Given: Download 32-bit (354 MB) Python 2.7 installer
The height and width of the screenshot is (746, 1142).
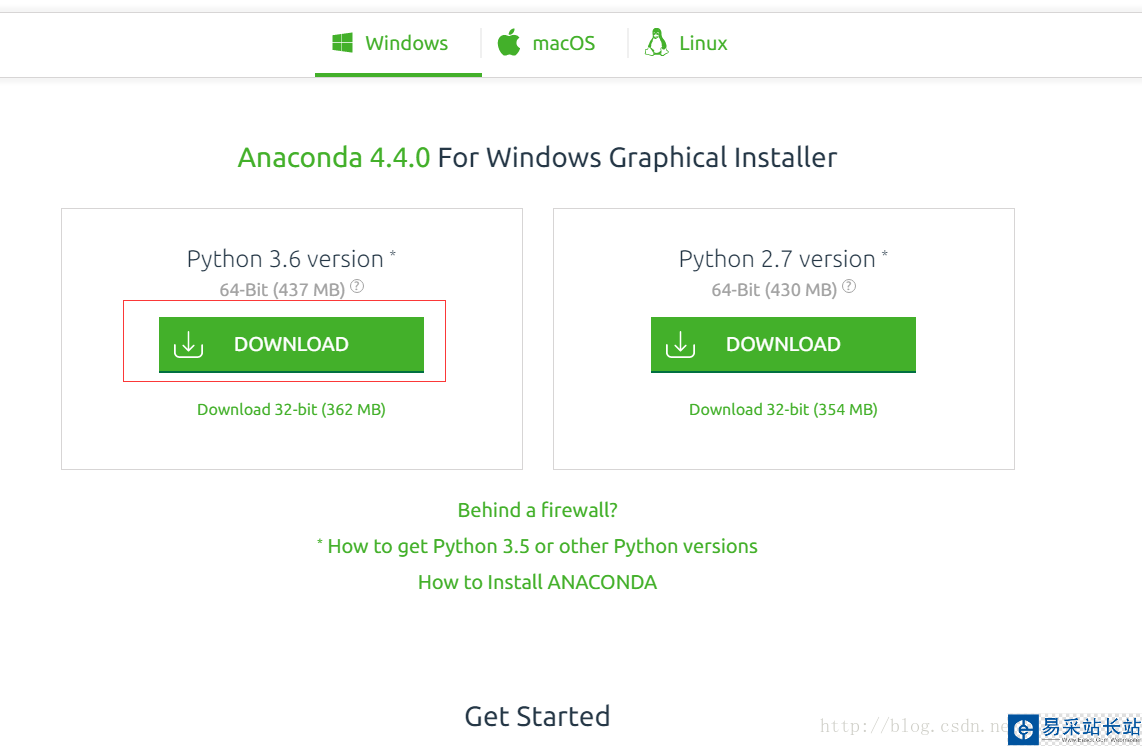Looking at the screenshot, I should (x=783, y=409).
